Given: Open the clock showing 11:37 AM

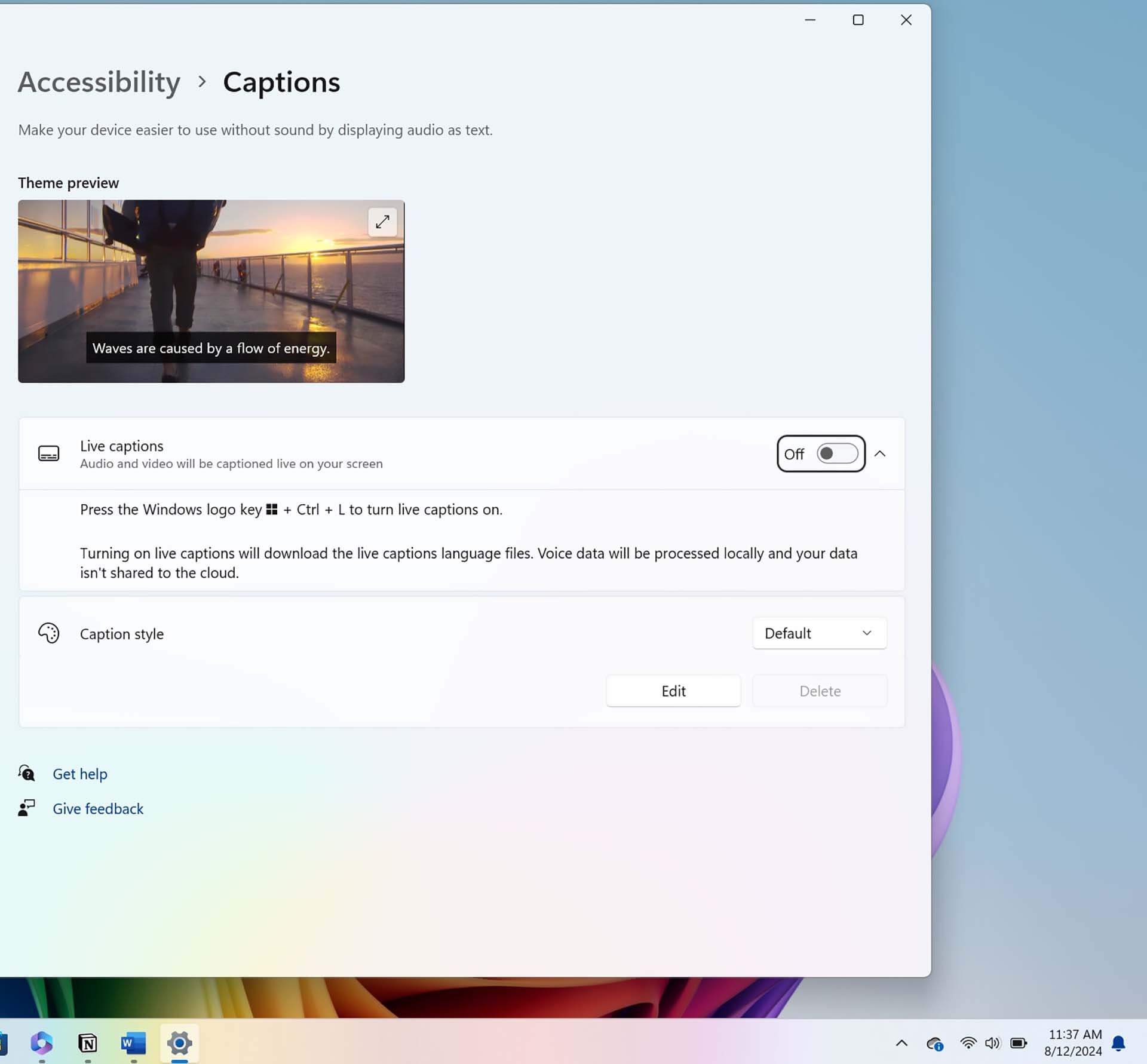Looking at the screenshot, I should pos(1074,1042).
